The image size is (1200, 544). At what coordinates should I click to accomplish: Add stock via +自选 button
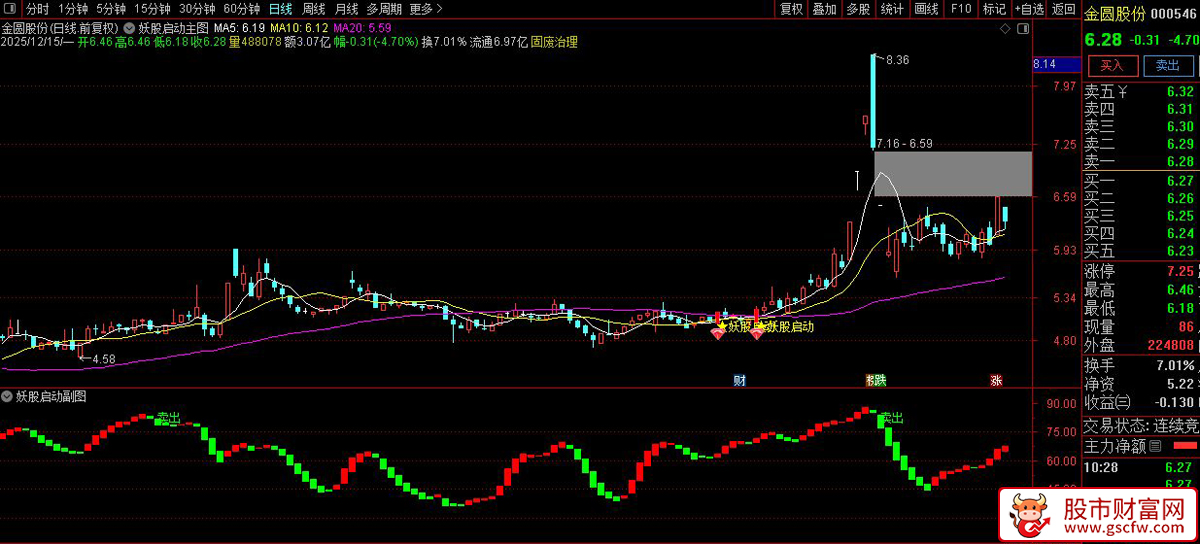click(1029, 9)
